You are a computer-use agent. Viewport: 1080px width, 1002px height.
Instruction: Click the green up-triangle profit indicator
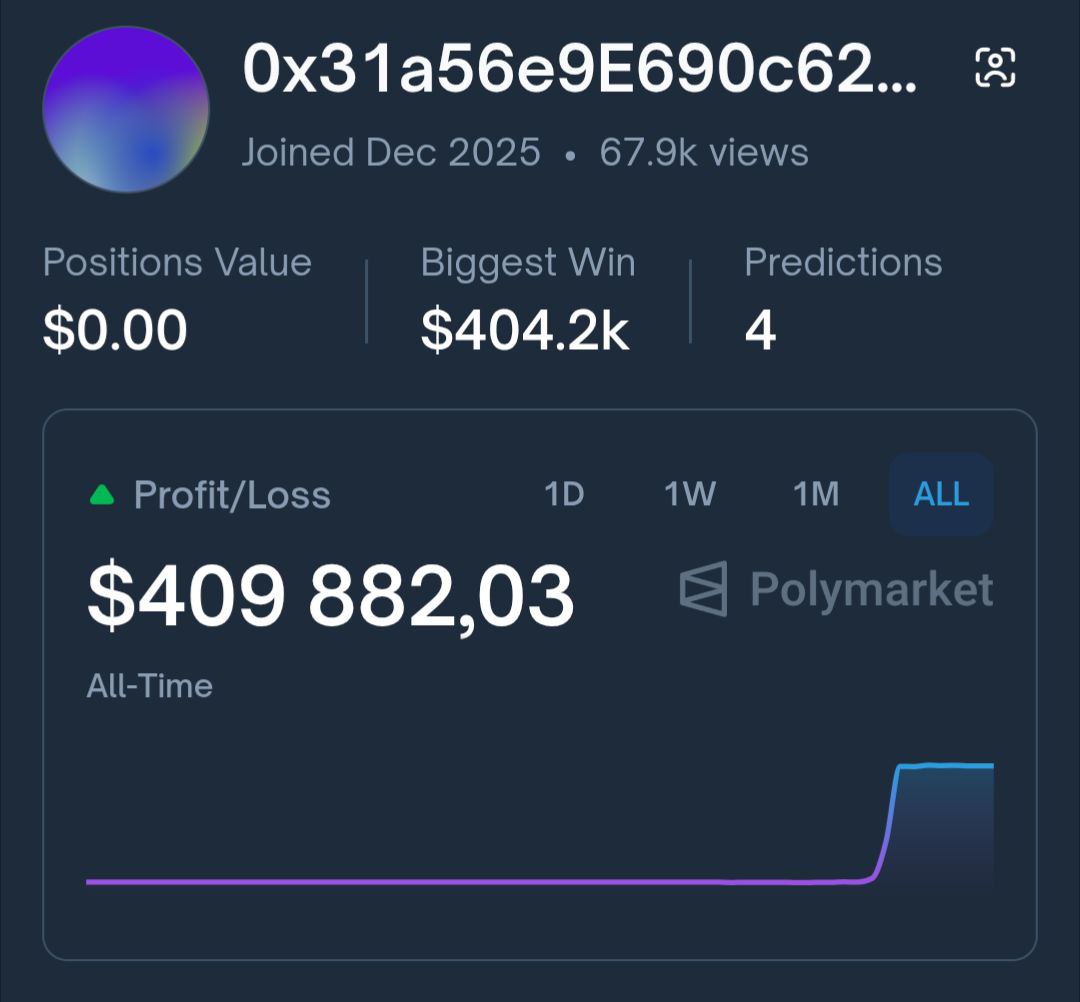tap(102, 495)
